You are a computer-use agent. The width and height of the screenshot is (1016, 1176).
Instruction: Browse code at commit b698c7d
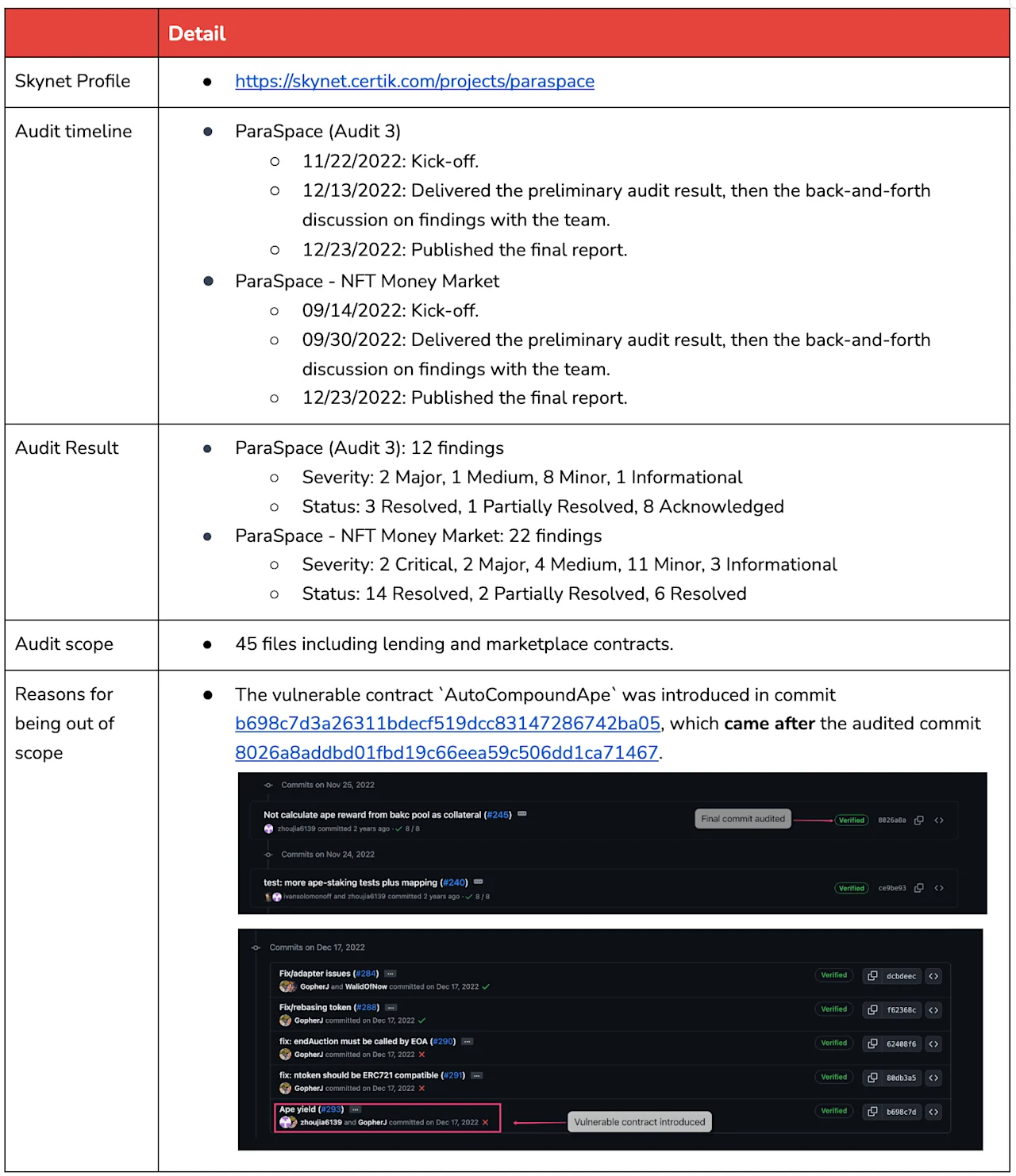pos(933,1112)
